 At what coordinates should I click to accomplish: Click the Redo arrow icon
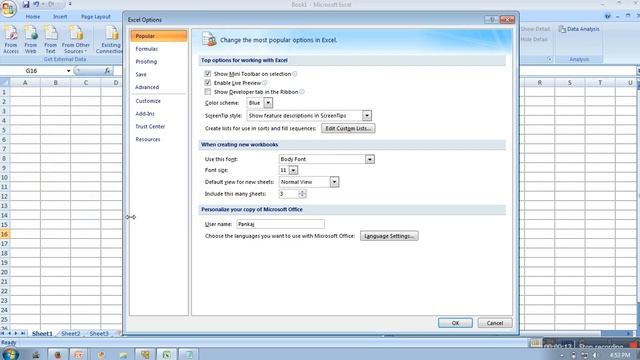click(51, 4)
